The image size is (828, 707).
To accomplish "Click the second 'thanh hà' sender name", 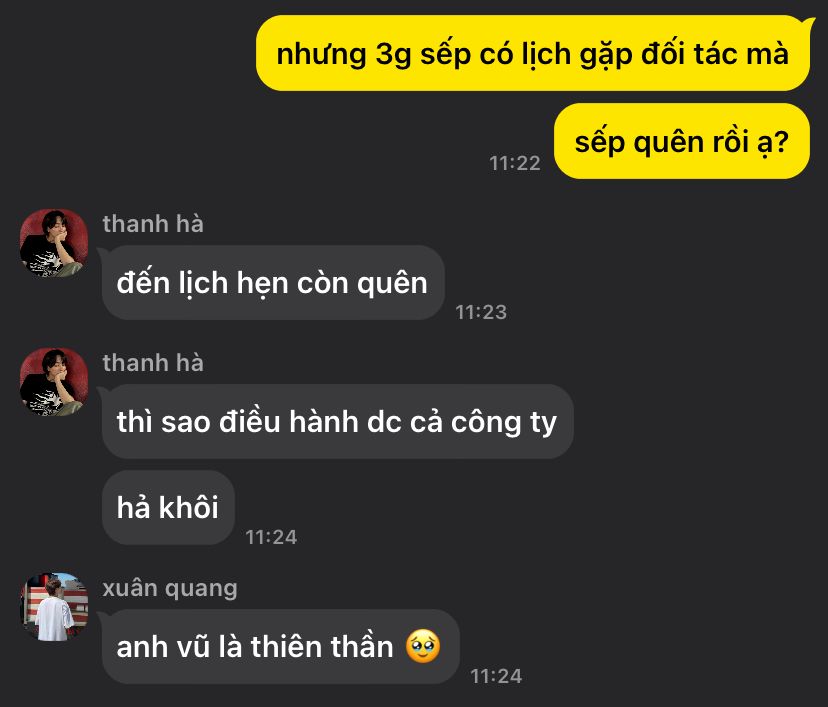I will point(153,363).
